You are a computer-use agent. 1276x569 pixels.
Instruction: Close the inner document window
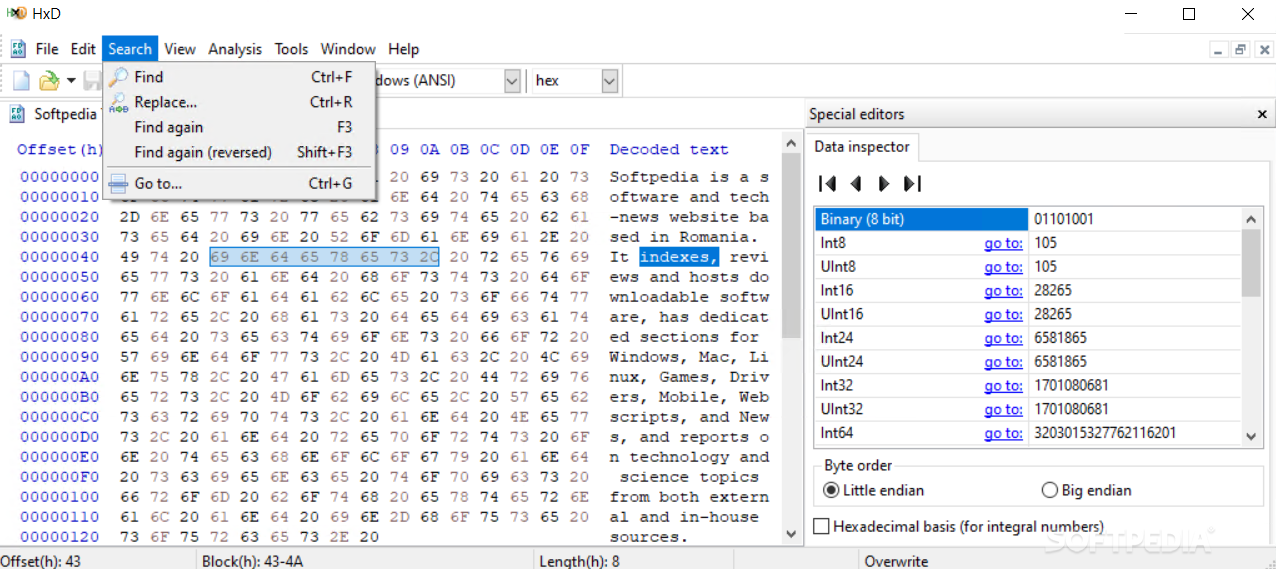click(x=1262, y=49)
